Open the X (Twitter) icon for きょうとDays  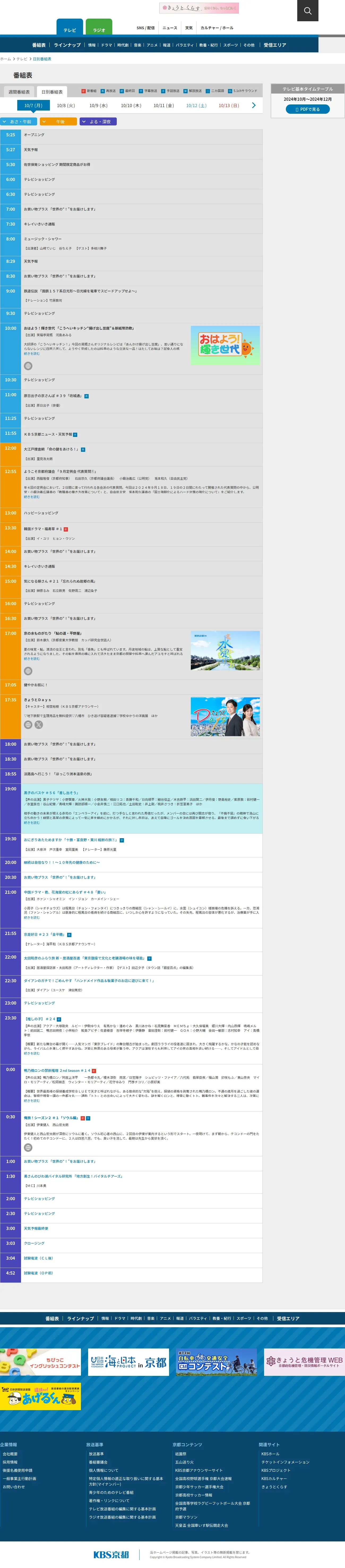click(39, 725)
